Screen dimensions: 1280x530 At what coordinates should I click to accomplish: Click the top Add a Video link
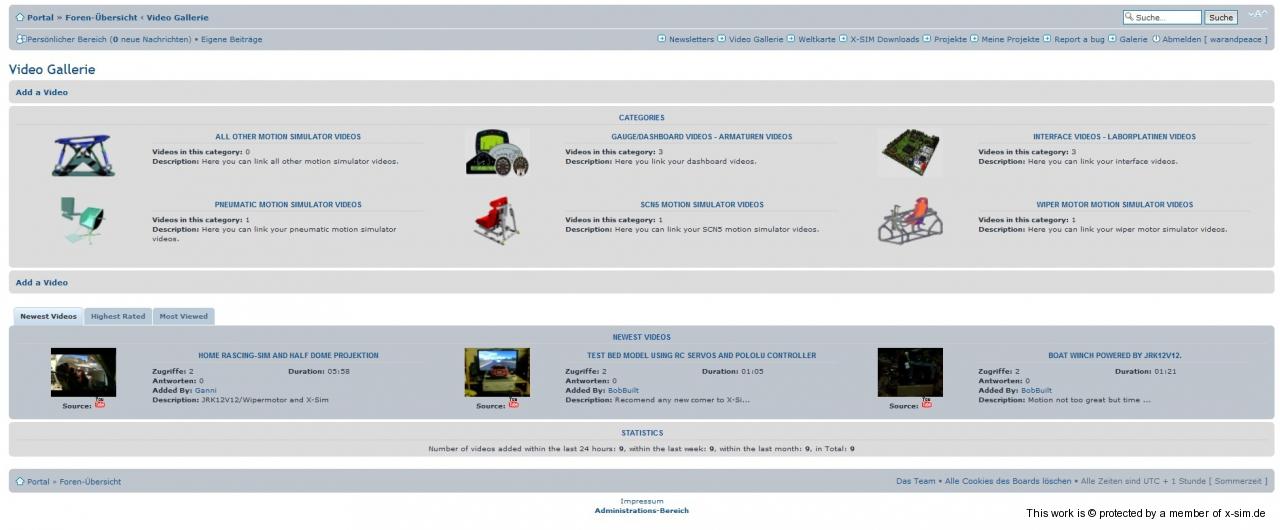42,93
